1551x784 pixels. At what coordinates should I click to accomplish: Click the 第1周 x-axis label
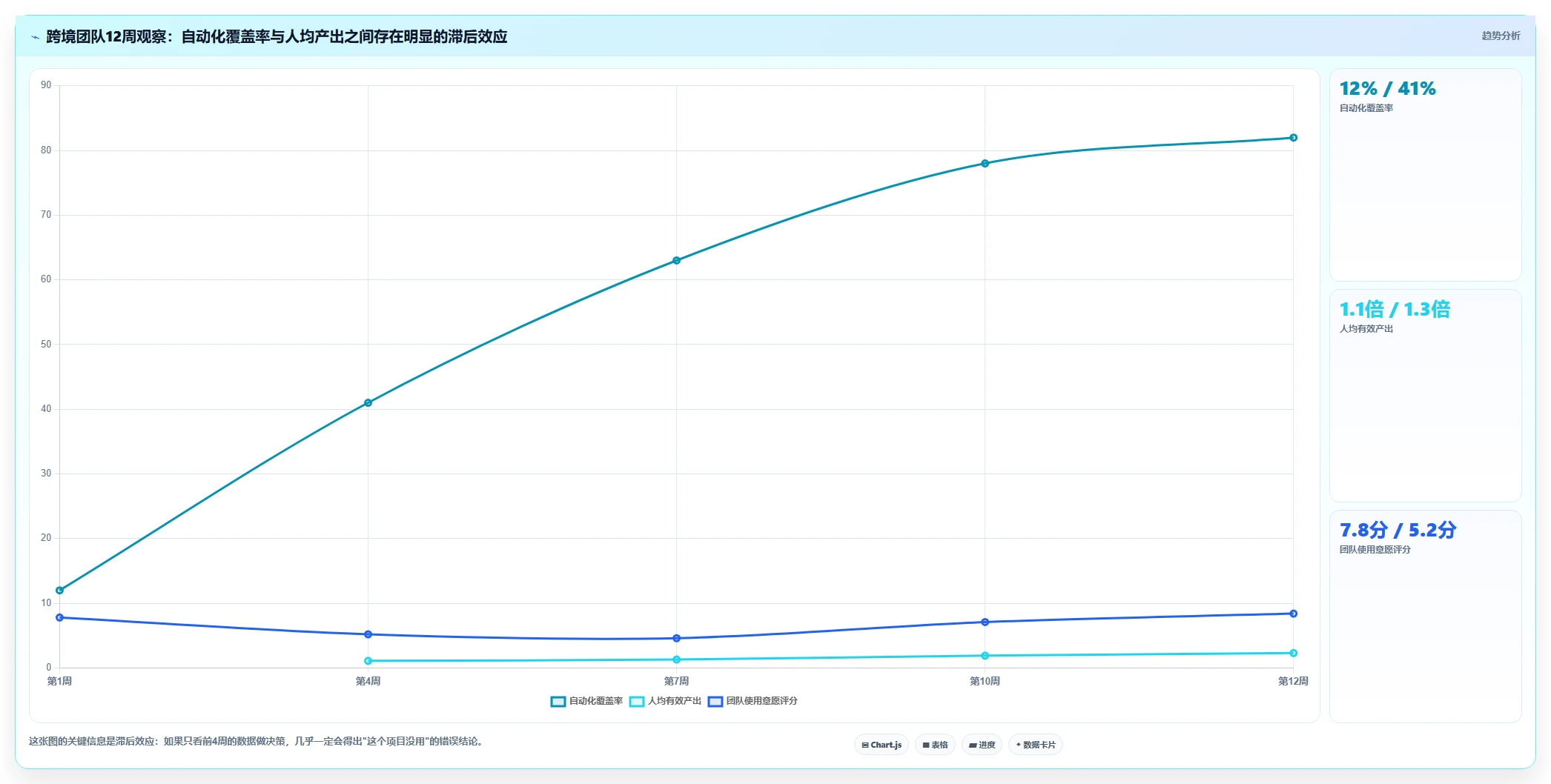60,682
